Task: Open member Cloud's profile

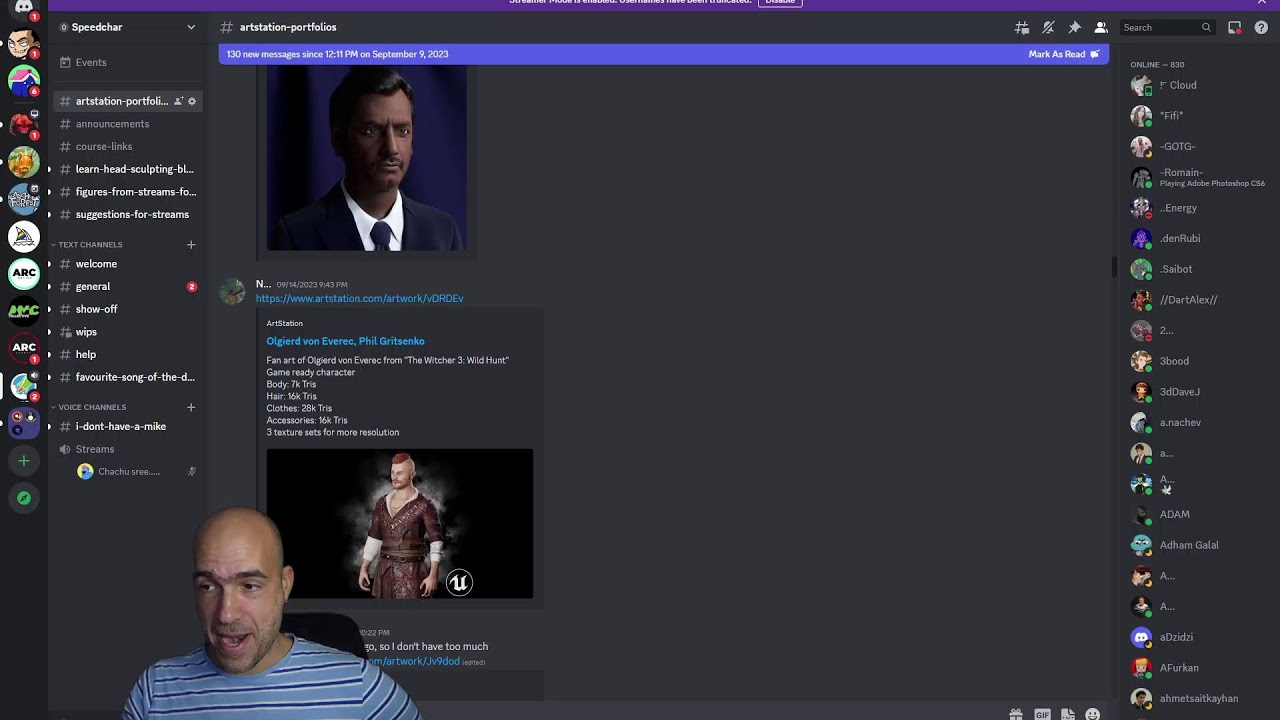Action: pos(1195,85)
